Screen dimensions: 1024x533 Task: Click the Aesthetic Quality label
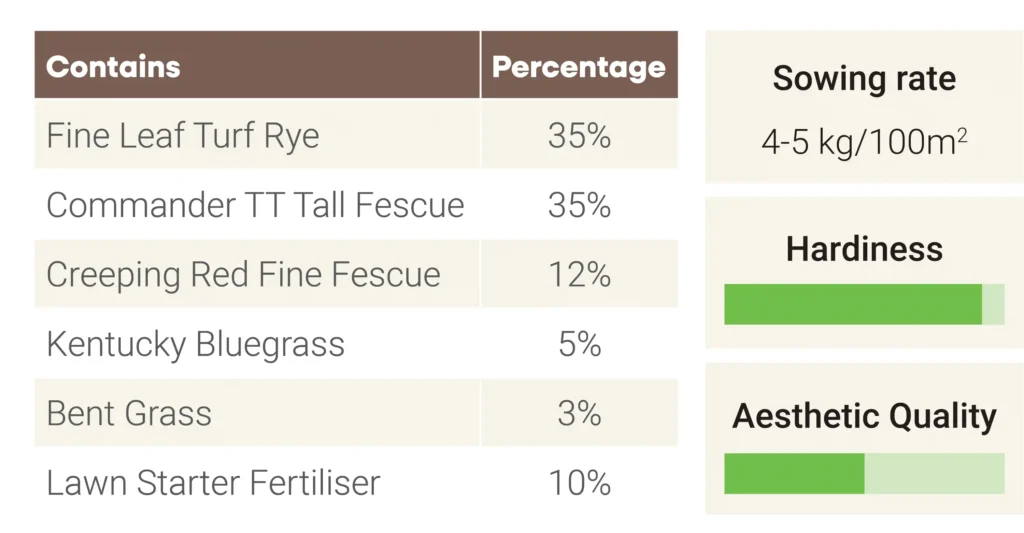[x=864, y=416]
